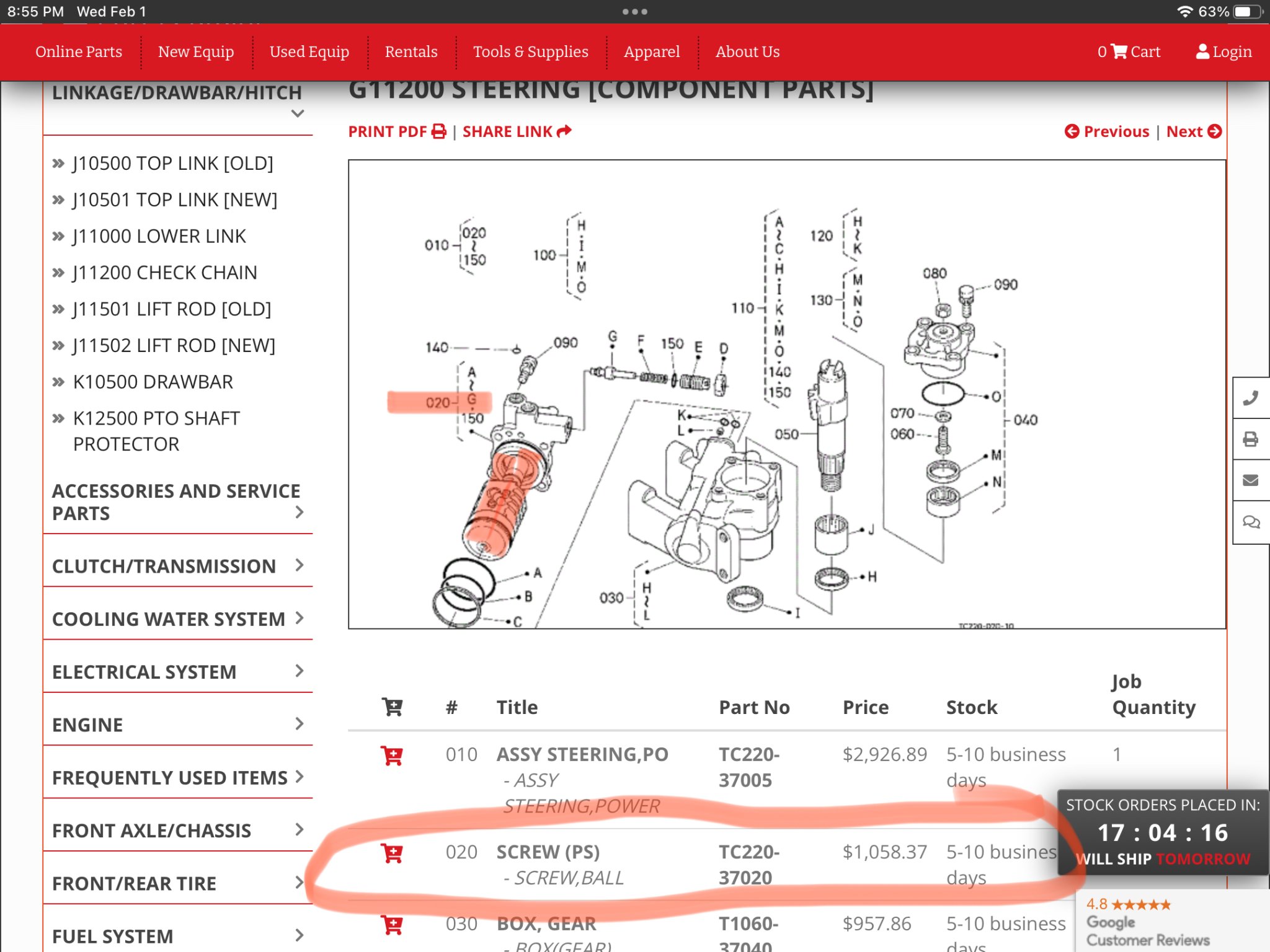
Task: Open the Online Parts menu
Action: click(x=79, y=51)
